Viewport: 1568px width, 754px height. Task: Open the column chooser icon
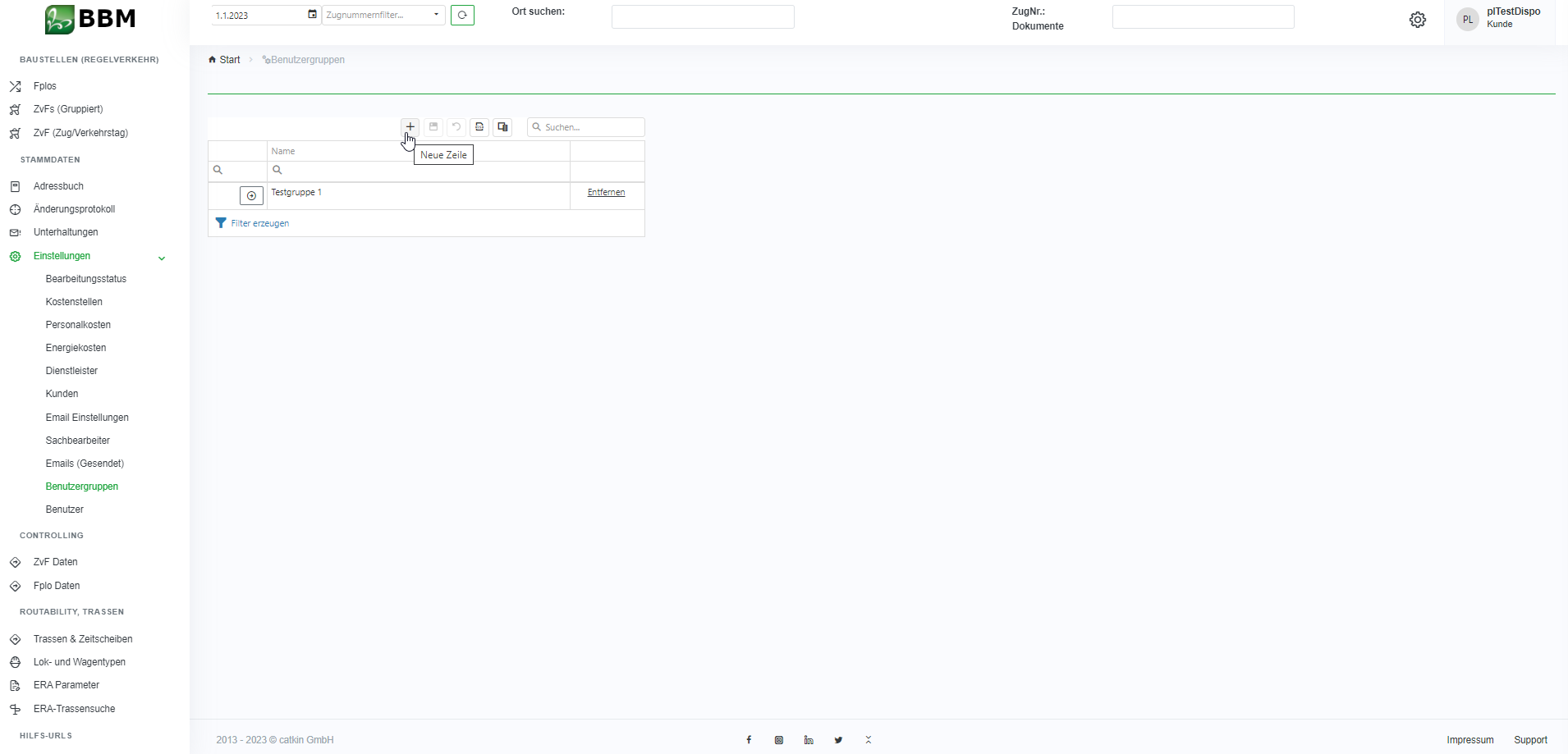(x=502, y=127)
